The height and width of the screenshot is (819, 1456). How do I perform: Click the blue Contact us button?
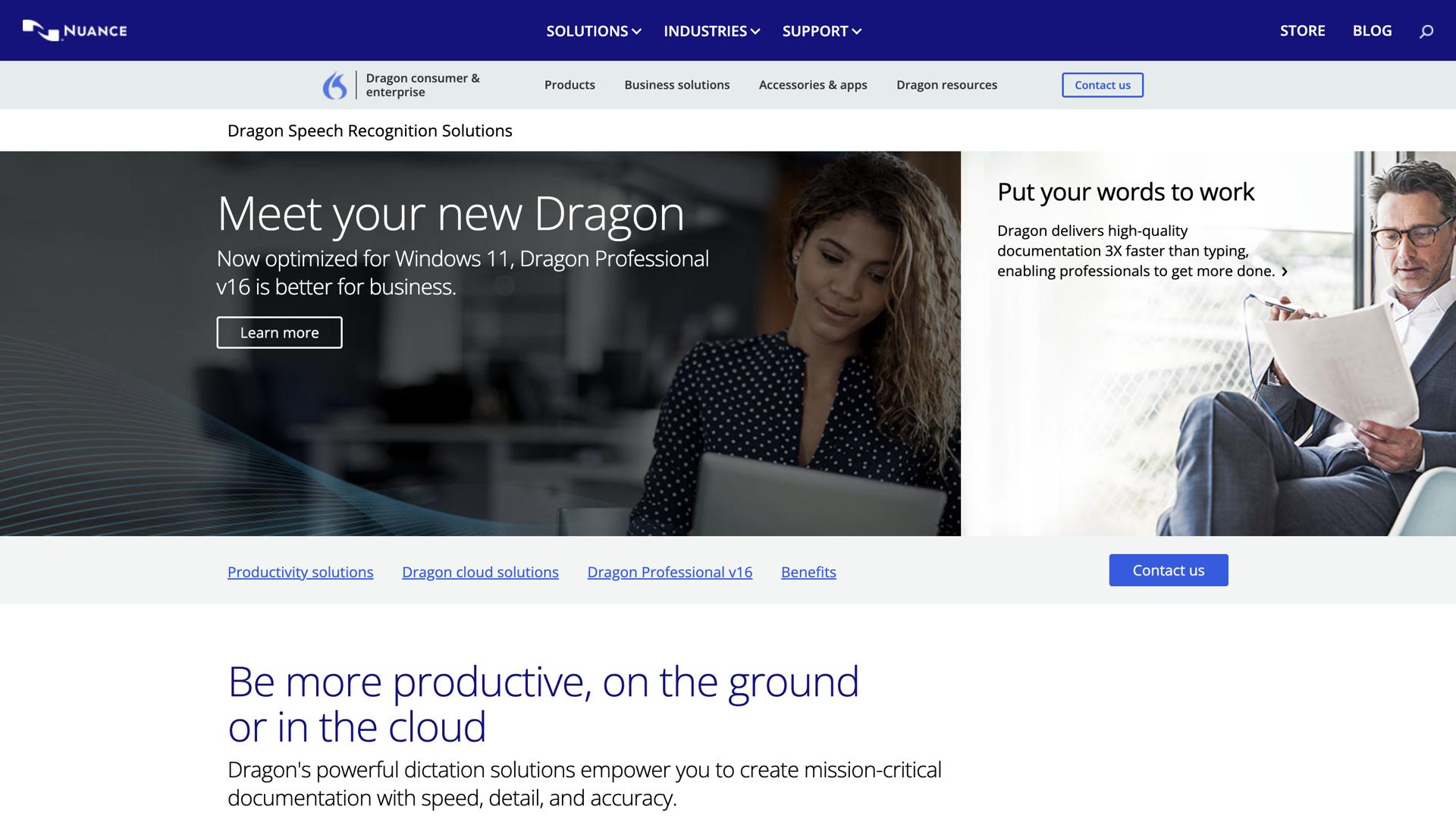pyautogui.click(x=1168, y=570)
